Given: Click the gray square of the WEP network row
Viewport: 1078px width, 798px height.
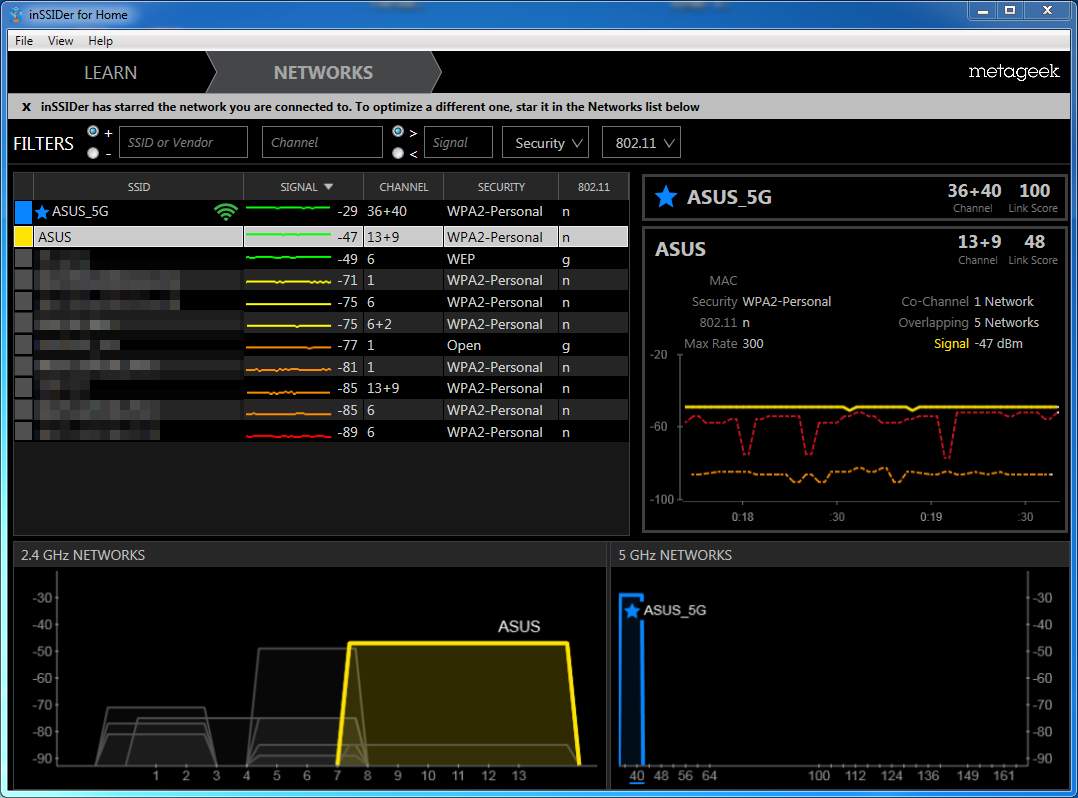Looking at the screenshot, I should (x=23, y=259).
